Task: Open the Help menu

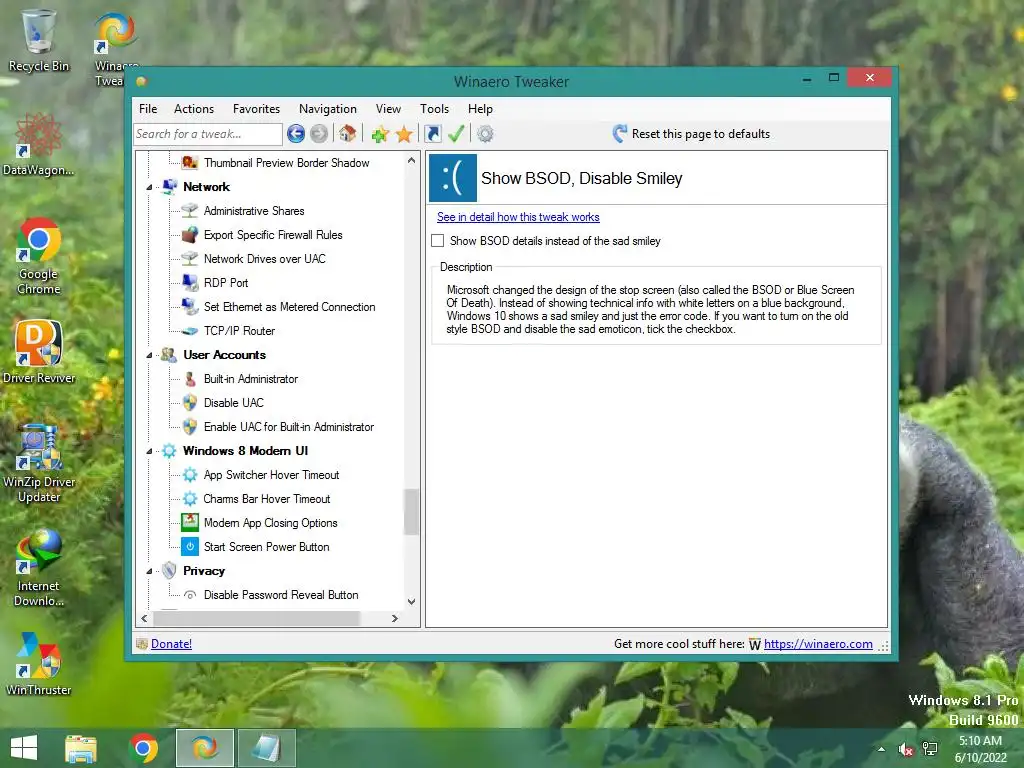Action: (x=480, y=109)
